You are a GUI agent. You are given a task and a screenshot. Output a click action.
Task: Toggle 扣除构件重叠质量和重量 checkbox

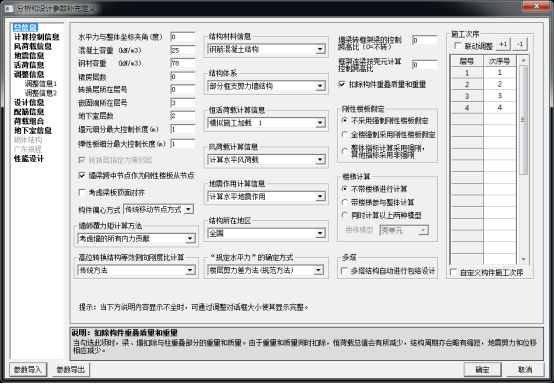point(342,84)
